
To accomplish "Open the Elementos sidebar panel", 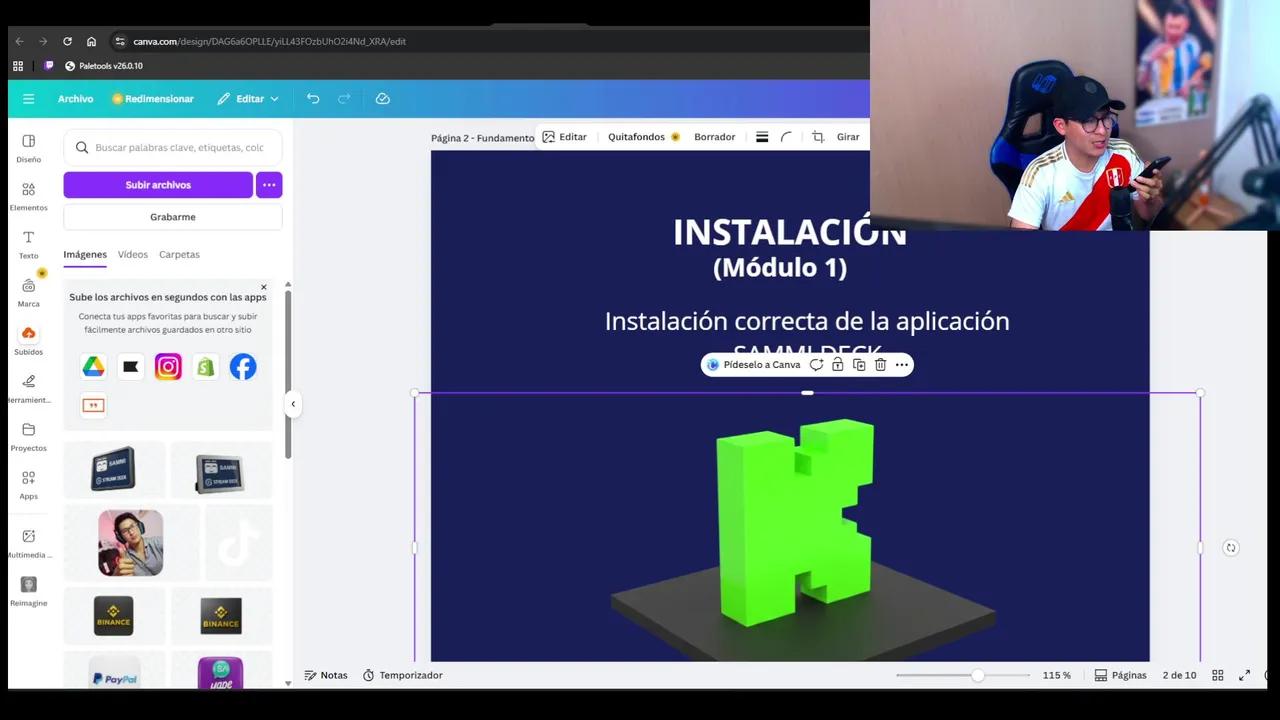I will (28, 196).
